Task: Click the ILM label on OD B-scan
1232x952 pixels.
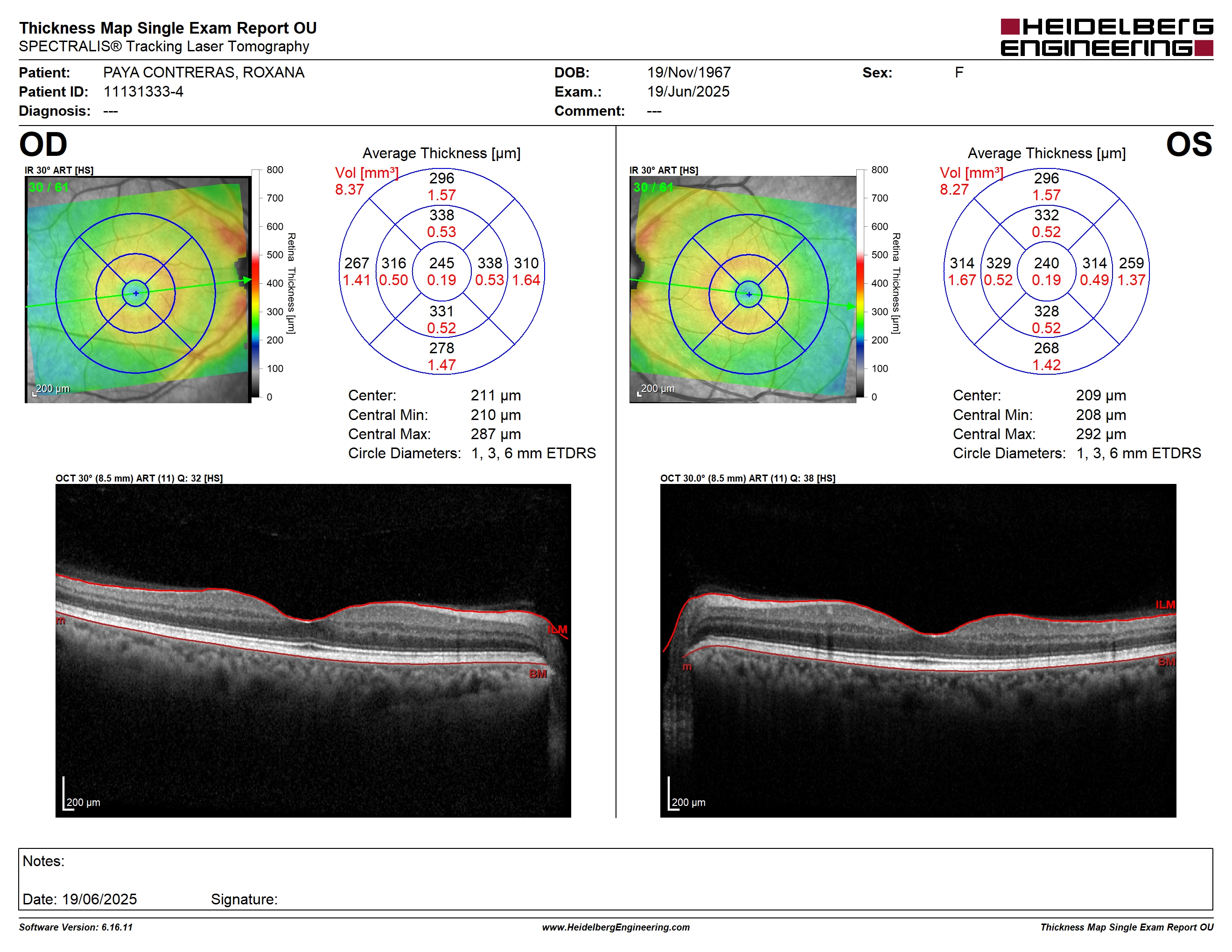Action: click(x=558, y=630)
